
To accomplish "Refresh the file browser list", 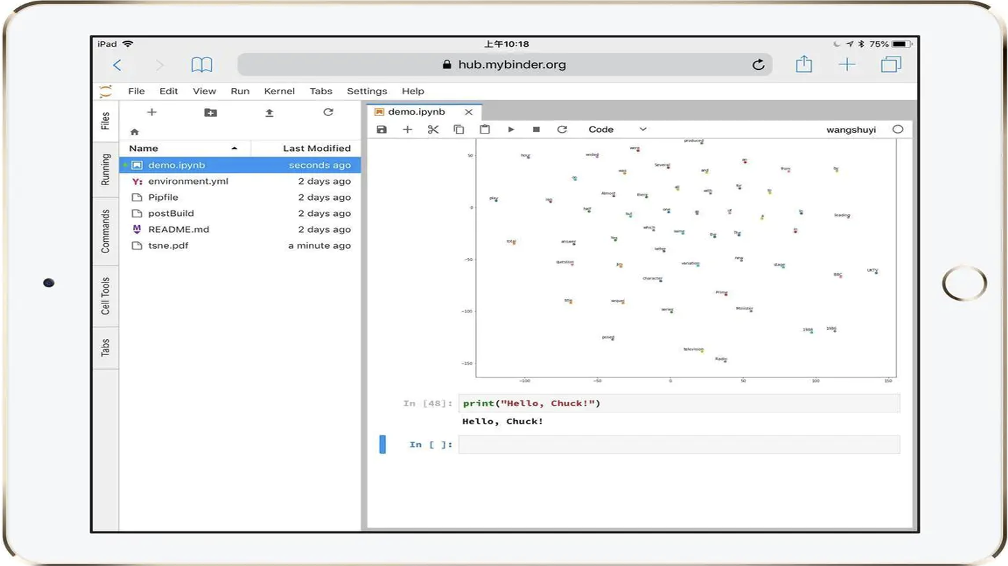I will click(x=328, y=112).
